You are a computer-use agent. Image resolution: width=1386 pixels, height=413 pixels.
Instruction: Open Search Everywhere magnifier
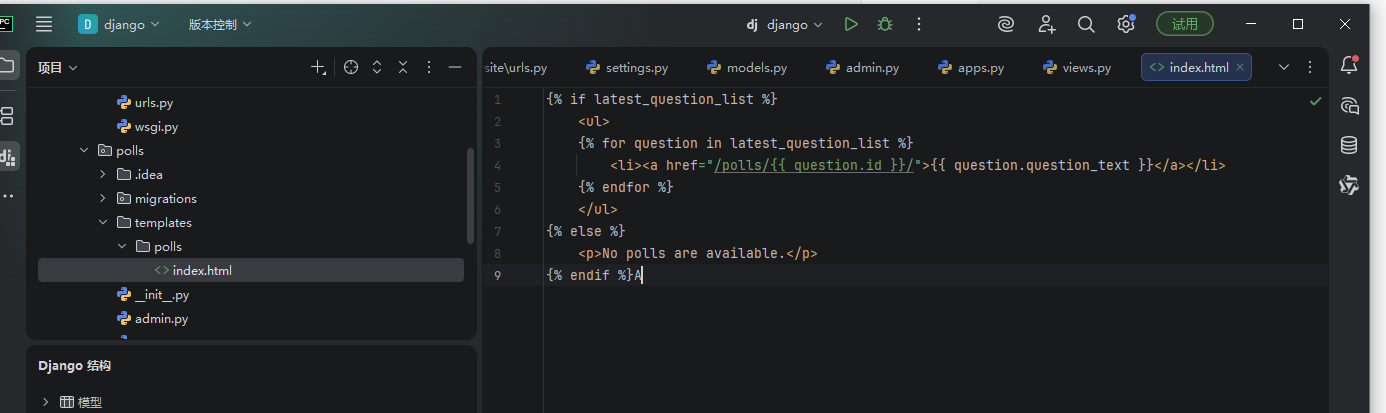(x=1086, y=24)
